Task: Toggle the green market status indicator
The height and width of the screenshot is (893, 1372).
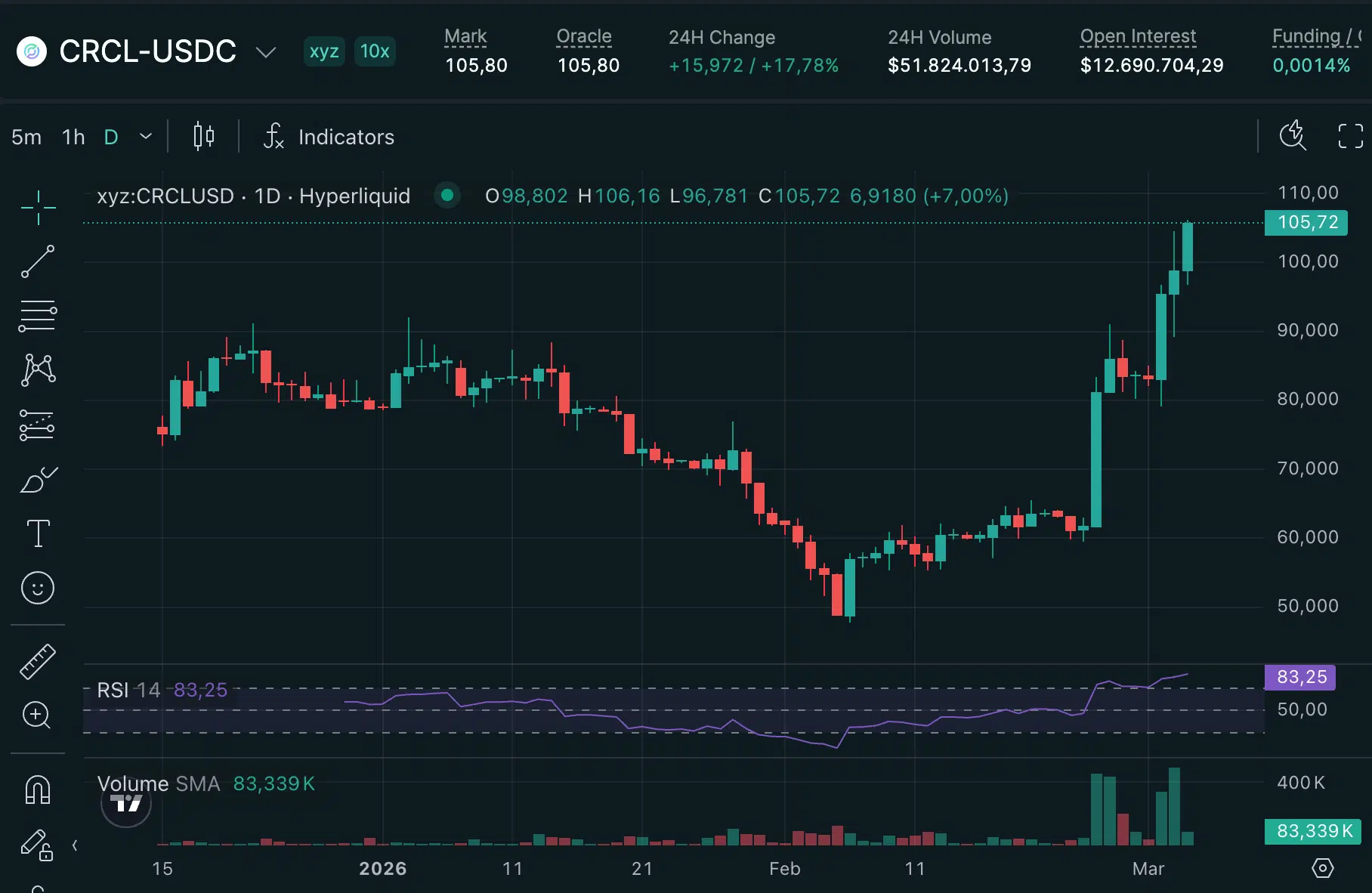Action: click(x=447, y=196)
